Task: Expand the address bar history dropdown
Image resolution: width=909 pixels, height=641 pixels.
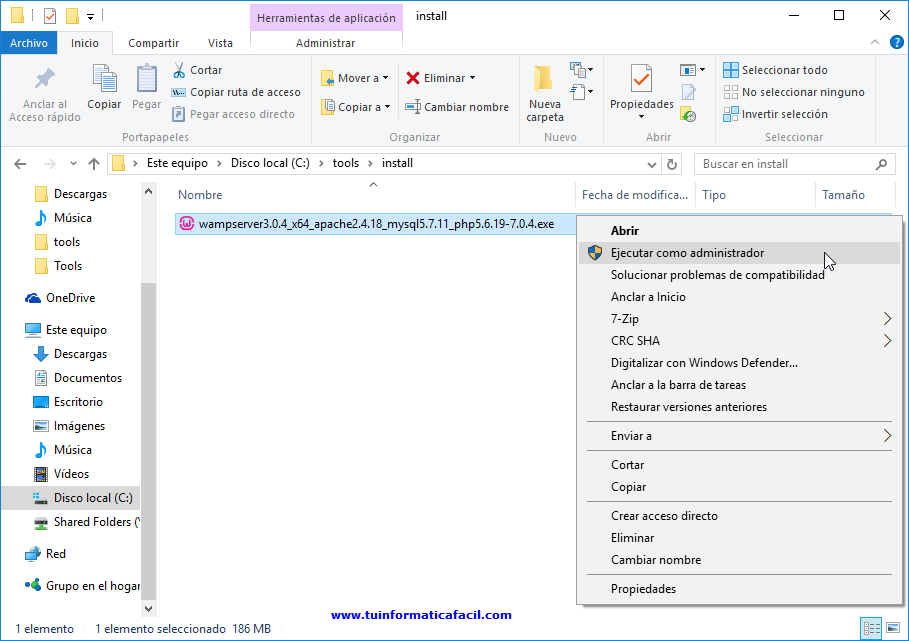Action: point(652,165)
